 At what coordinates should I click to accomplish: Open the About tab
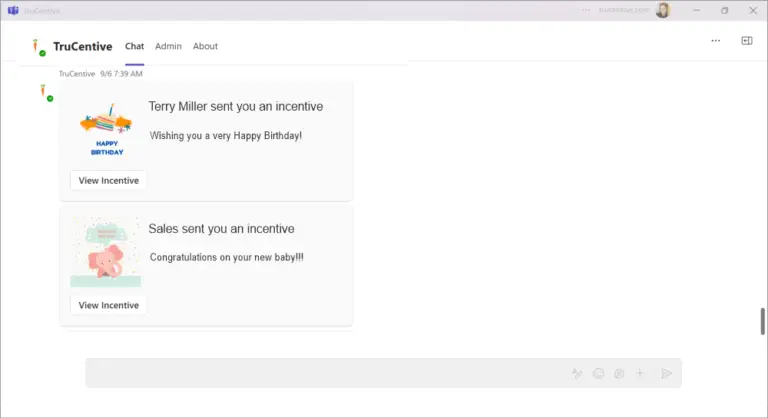(205, 46)
